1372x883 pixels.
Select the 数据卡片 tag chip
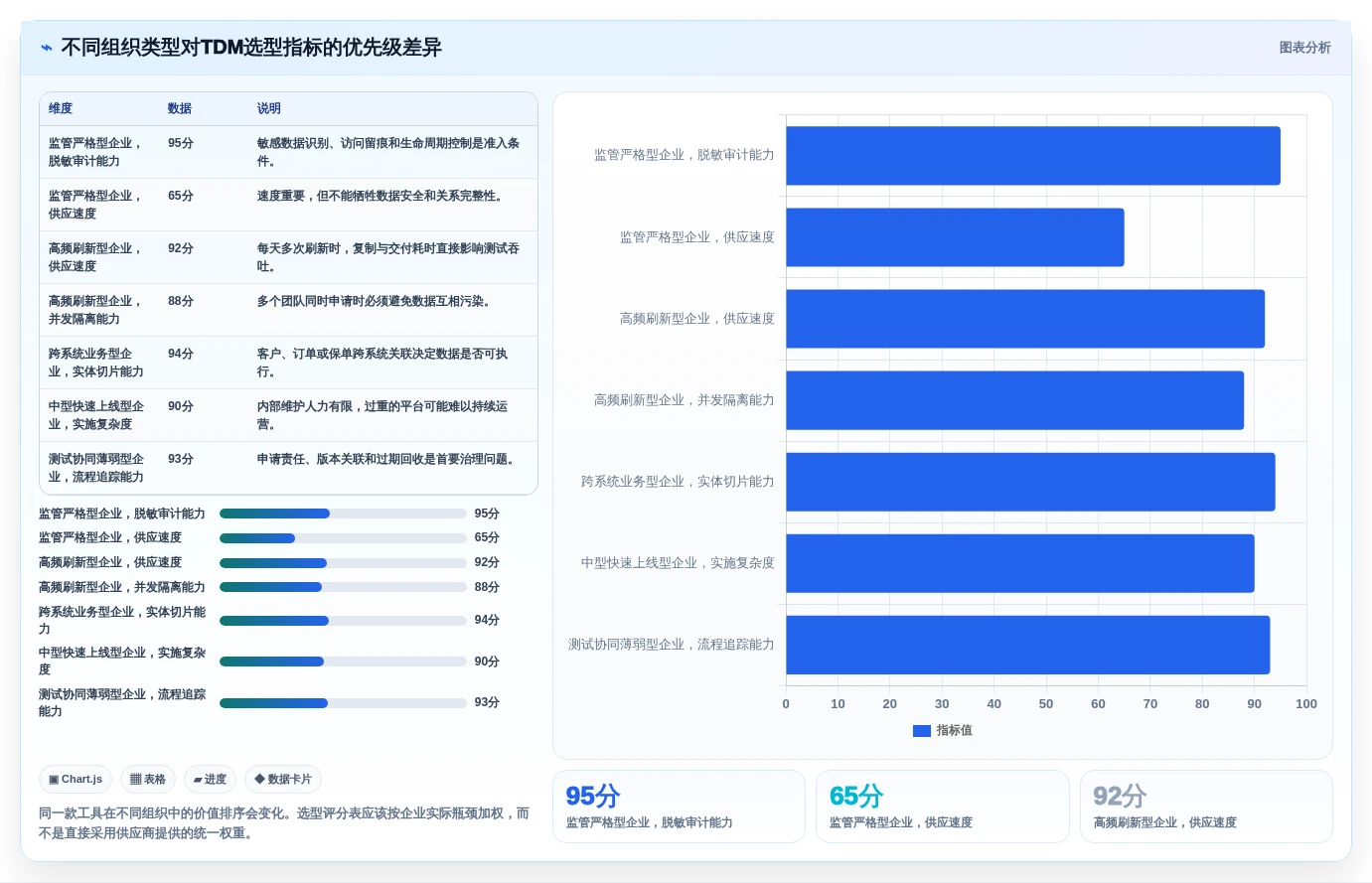(x=283, y=780)
